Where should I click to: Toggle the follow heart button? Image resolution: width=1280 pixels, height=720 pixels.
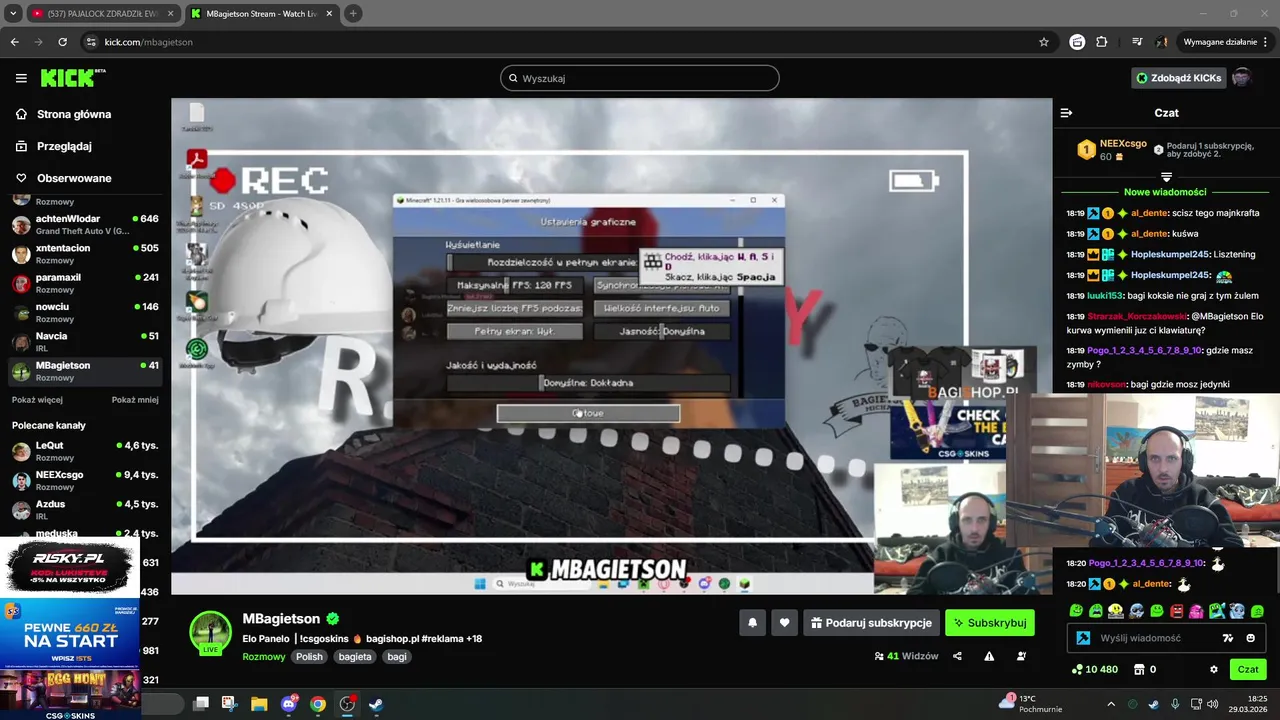[x=784, y=623]
